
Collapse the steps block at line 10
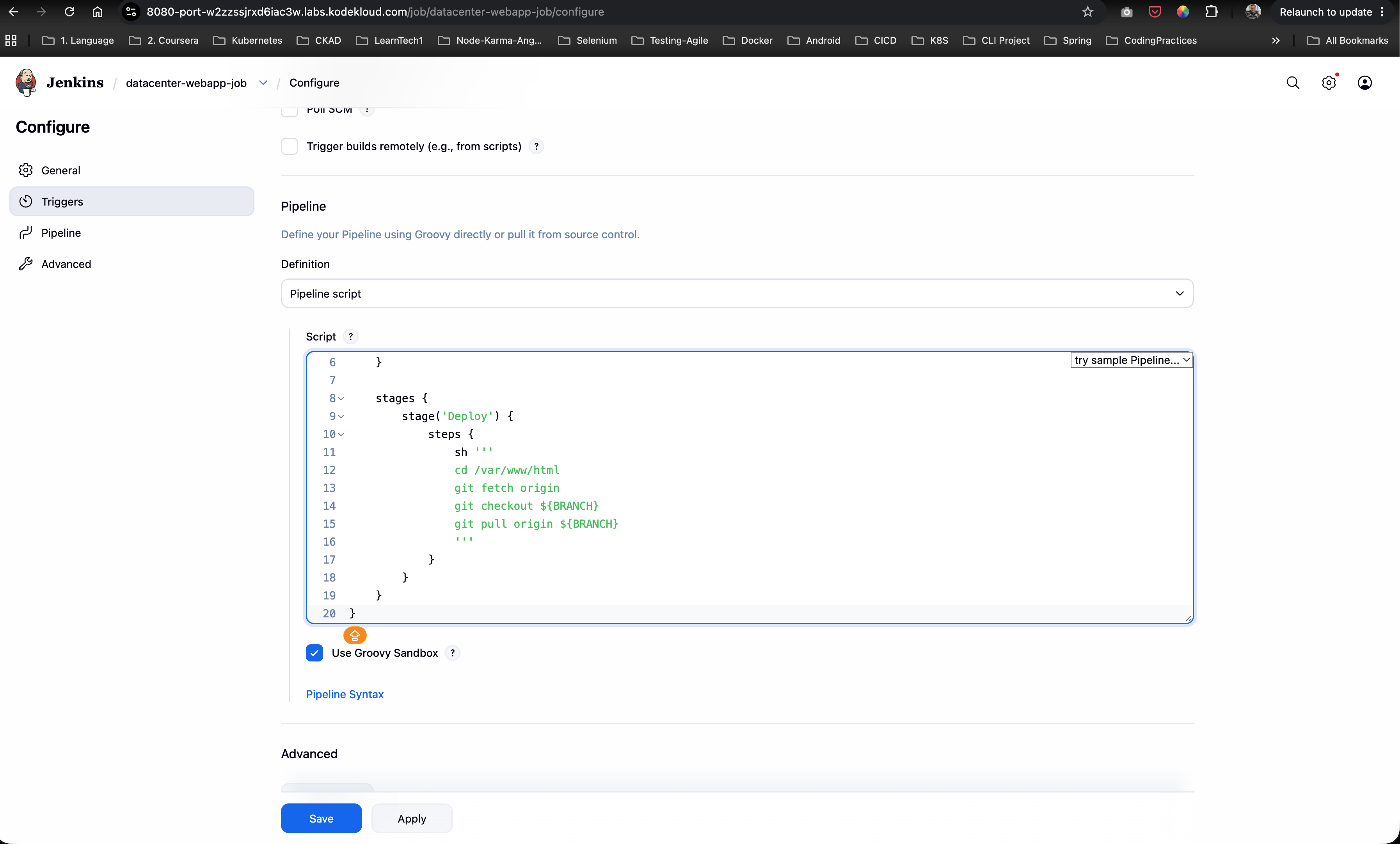click(x=341, y=434)
